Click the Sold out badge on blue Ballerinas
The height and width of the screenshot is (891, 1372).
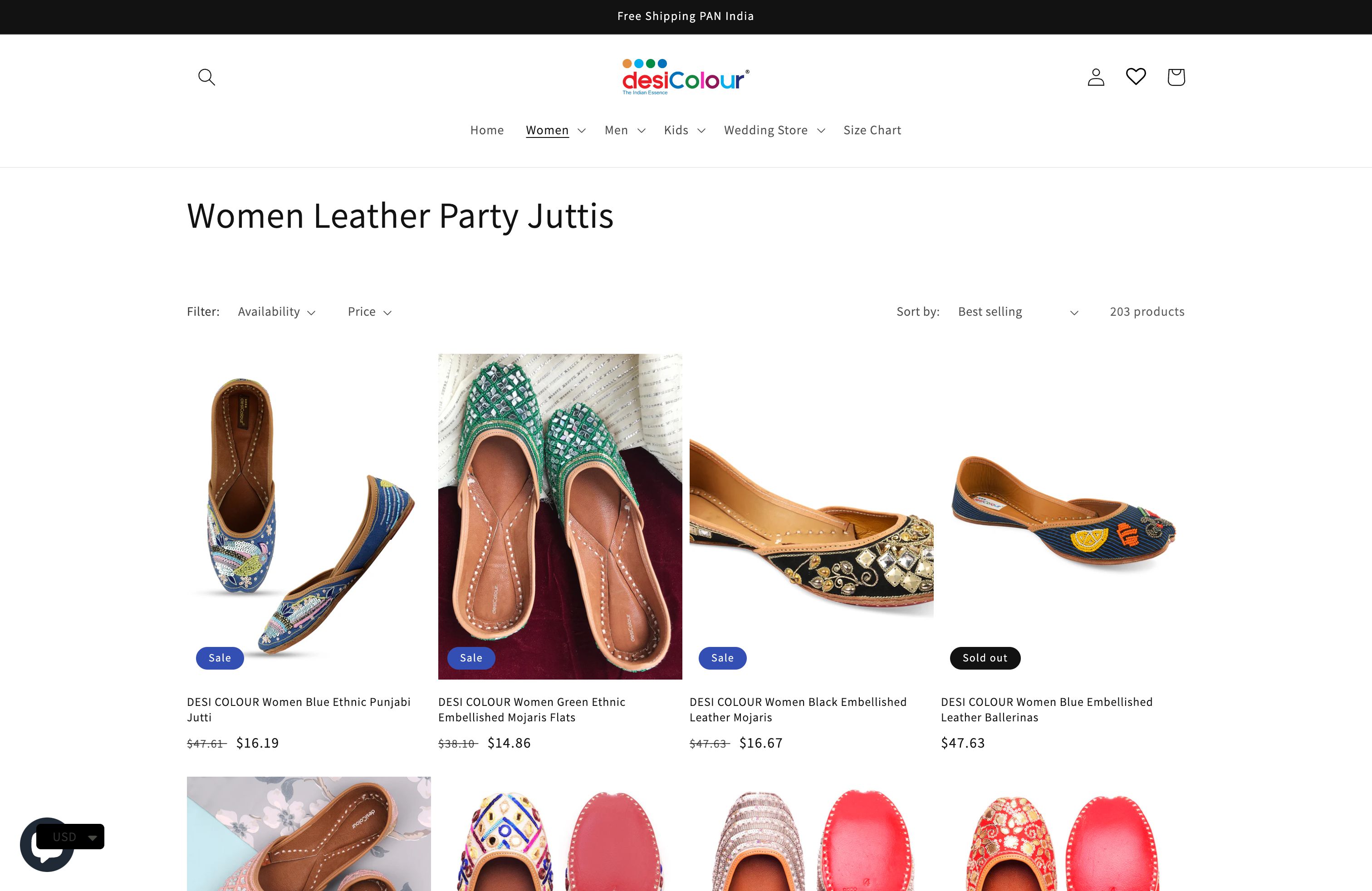985,657
